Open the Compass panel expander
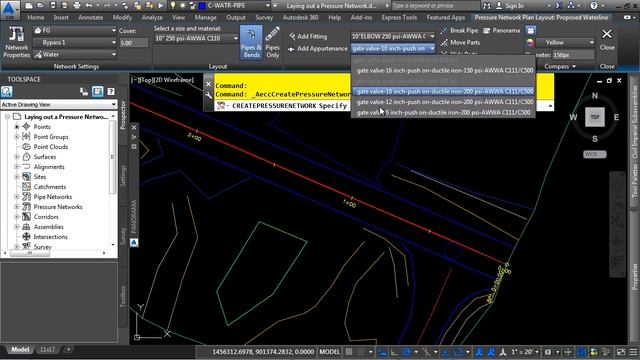 click(x=560, y=67)
